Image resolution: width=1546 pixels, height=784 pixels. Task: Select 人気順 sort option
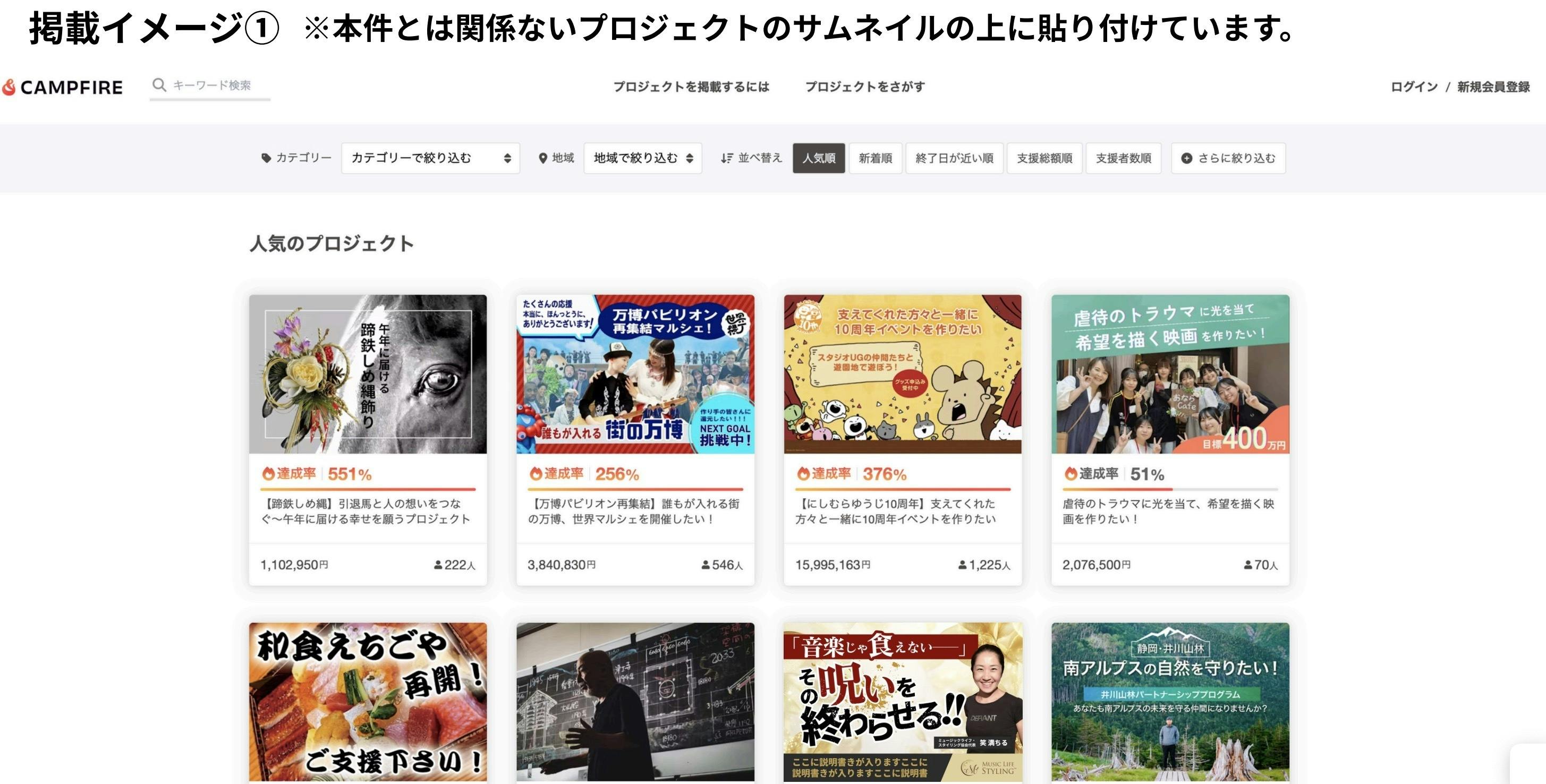click(819, 158)
